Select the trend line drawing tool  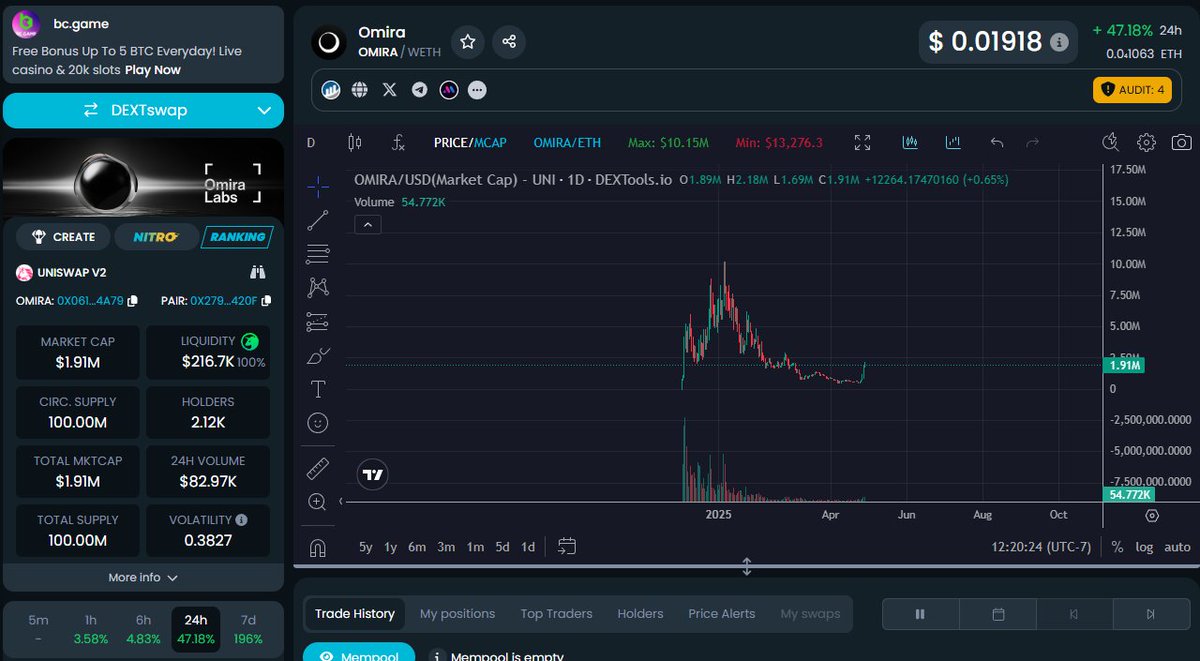tap(318, 221)
